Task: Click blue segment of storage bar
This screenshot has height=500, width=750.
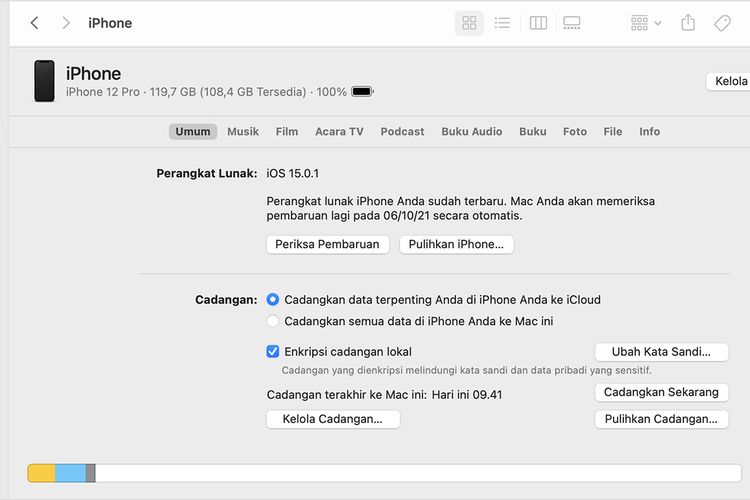Action: click(71, 473)
